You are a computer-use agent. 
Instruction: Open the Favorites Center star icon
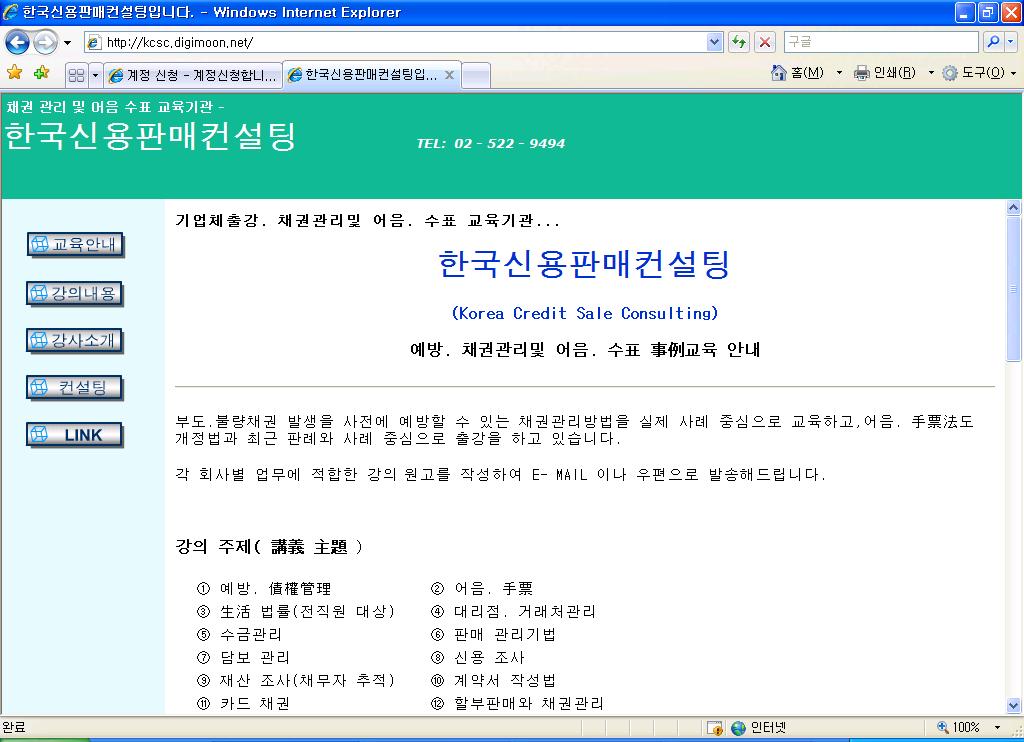point(14,73)
